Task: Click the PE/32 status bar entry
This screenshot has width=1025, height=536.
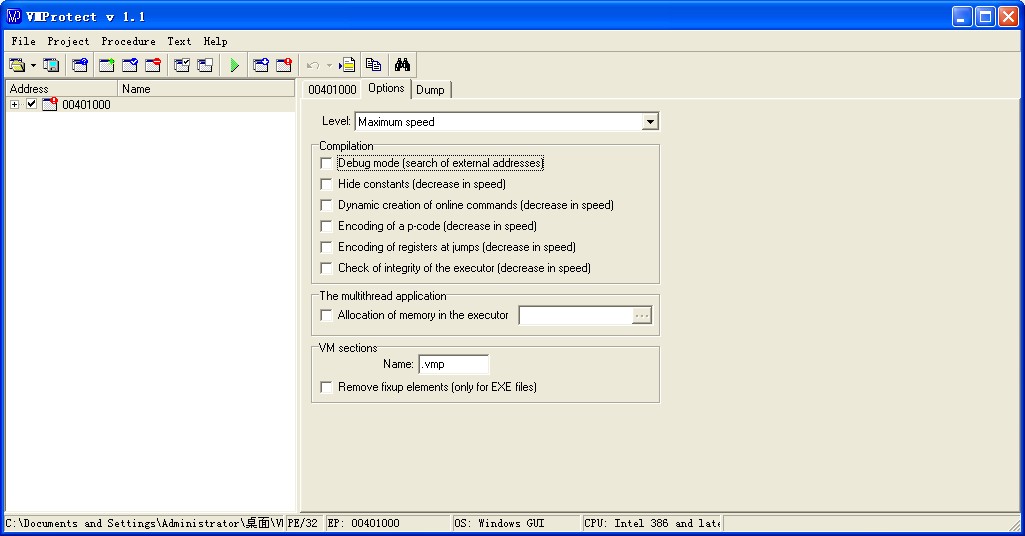Action: (304, 523)
